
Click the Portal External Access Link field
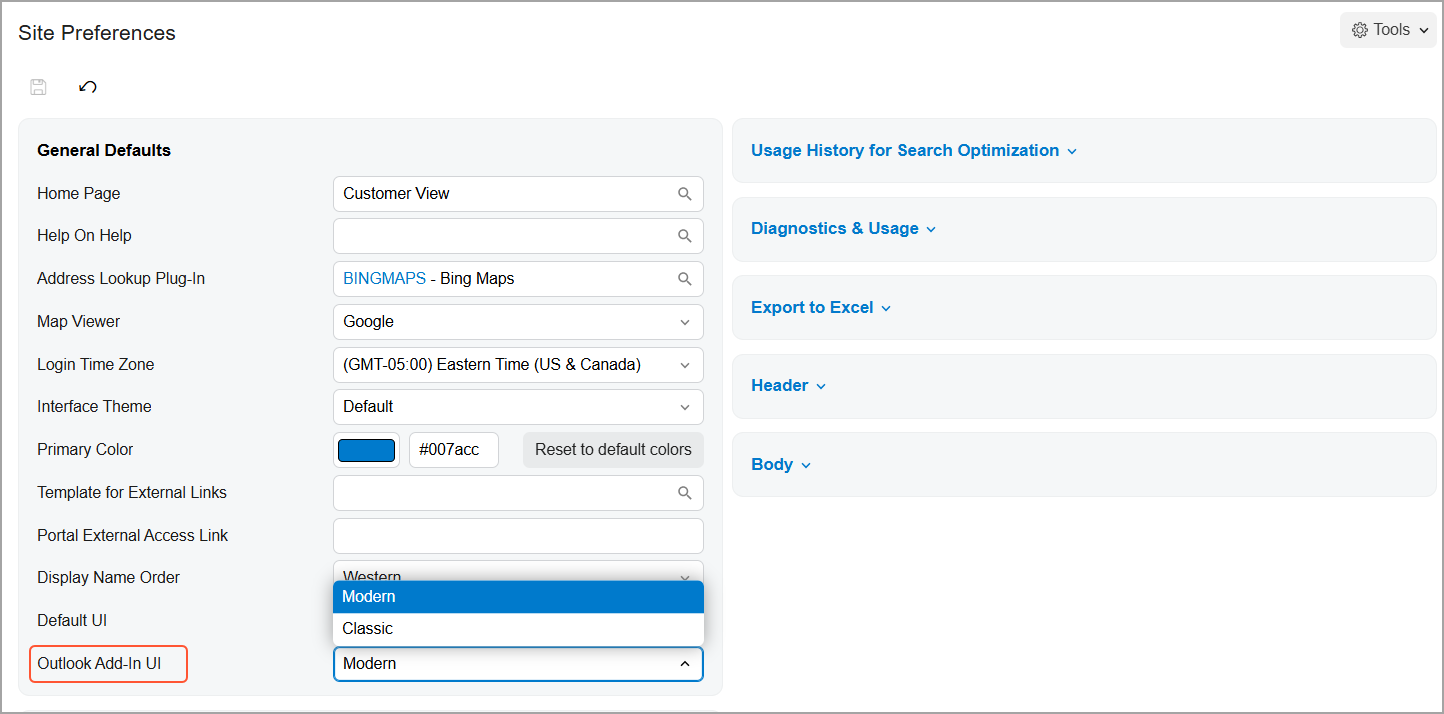518,536
